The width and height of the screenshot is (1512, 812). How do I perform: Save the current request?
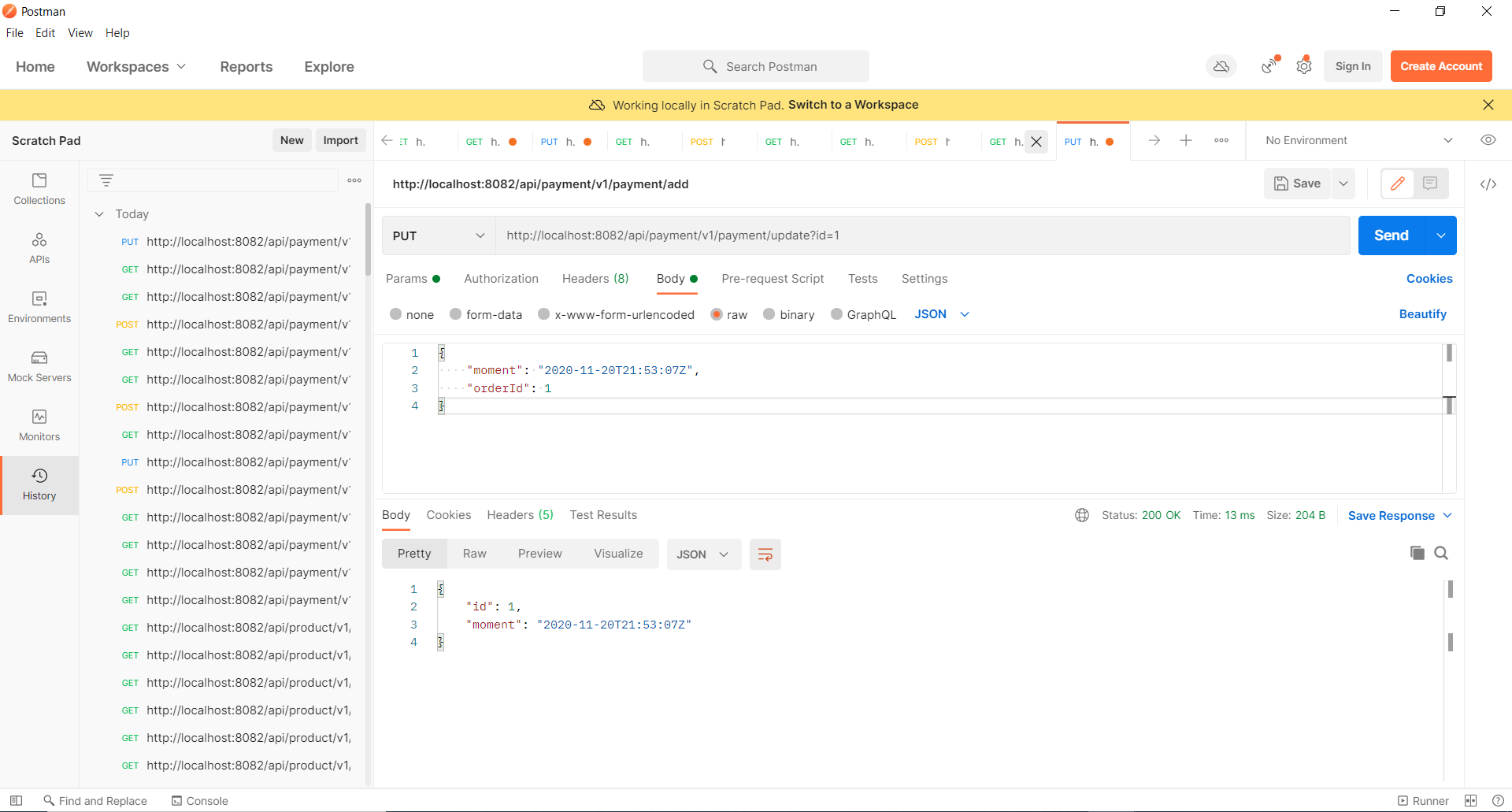tap(1297, 184)
